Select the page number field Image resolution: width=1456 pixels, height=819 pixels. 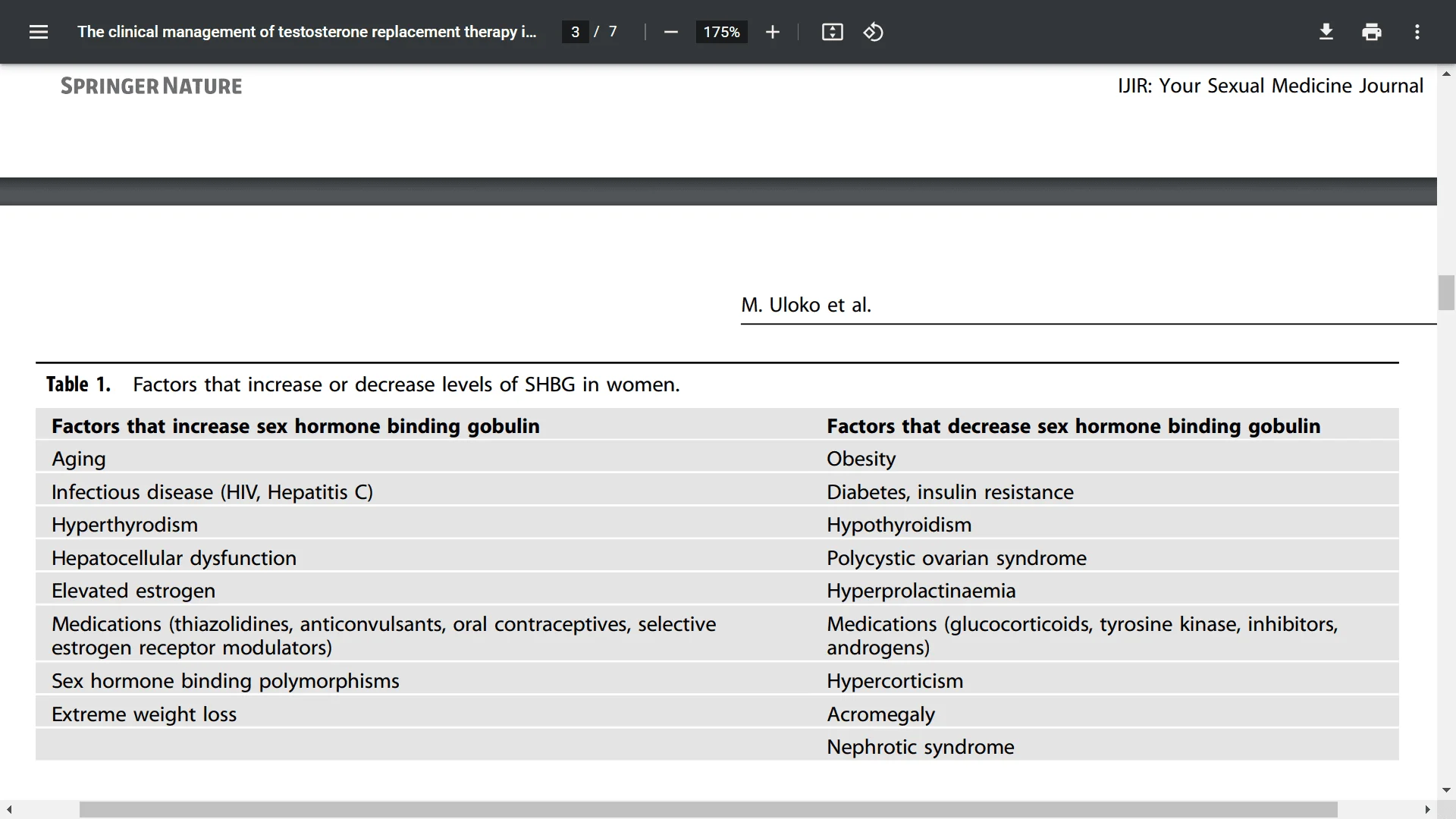tap(575, 32)
